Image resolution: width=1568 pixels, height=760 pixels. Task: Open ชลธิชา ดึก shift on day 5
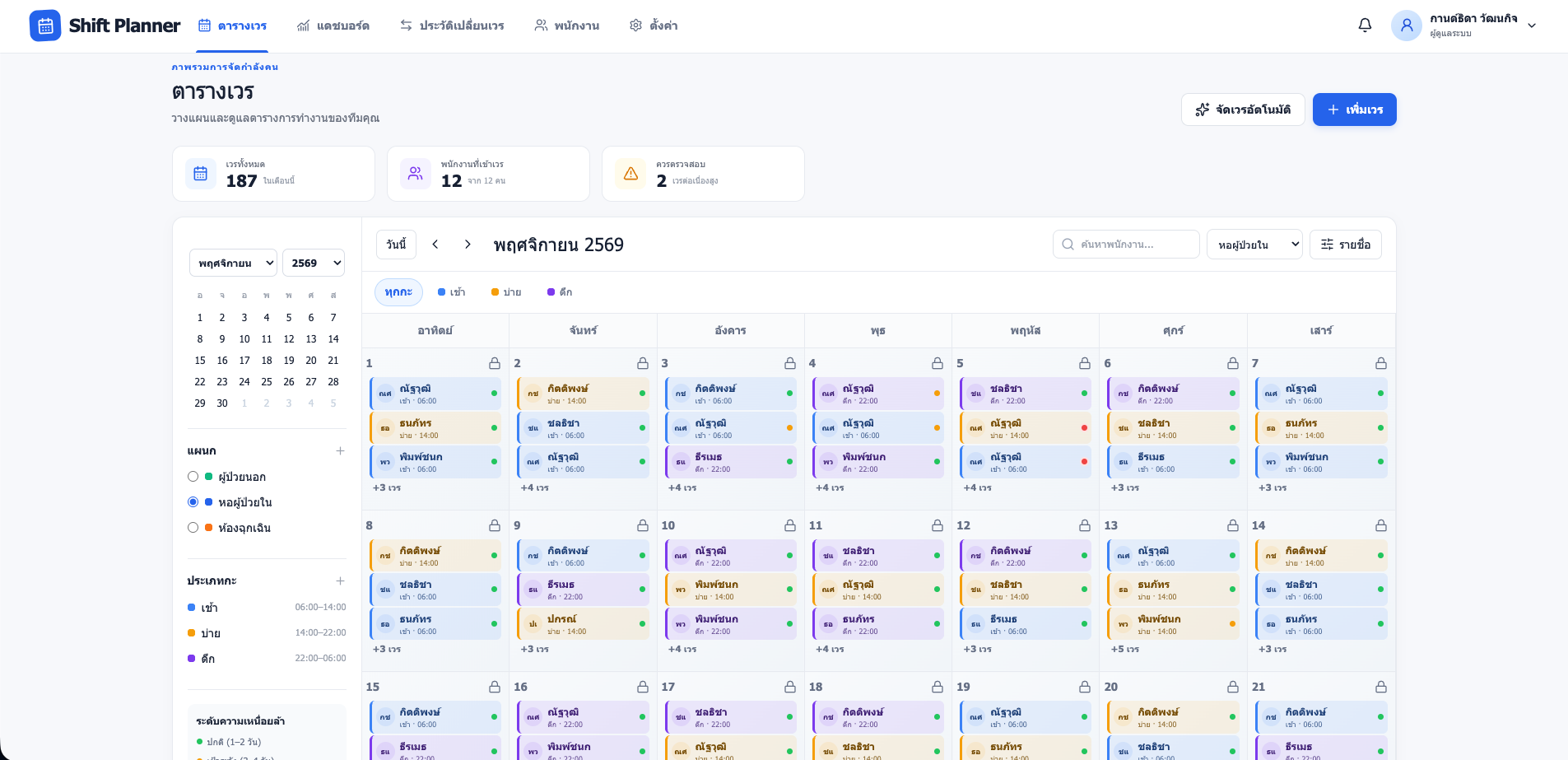click(x=1026, y=394)
